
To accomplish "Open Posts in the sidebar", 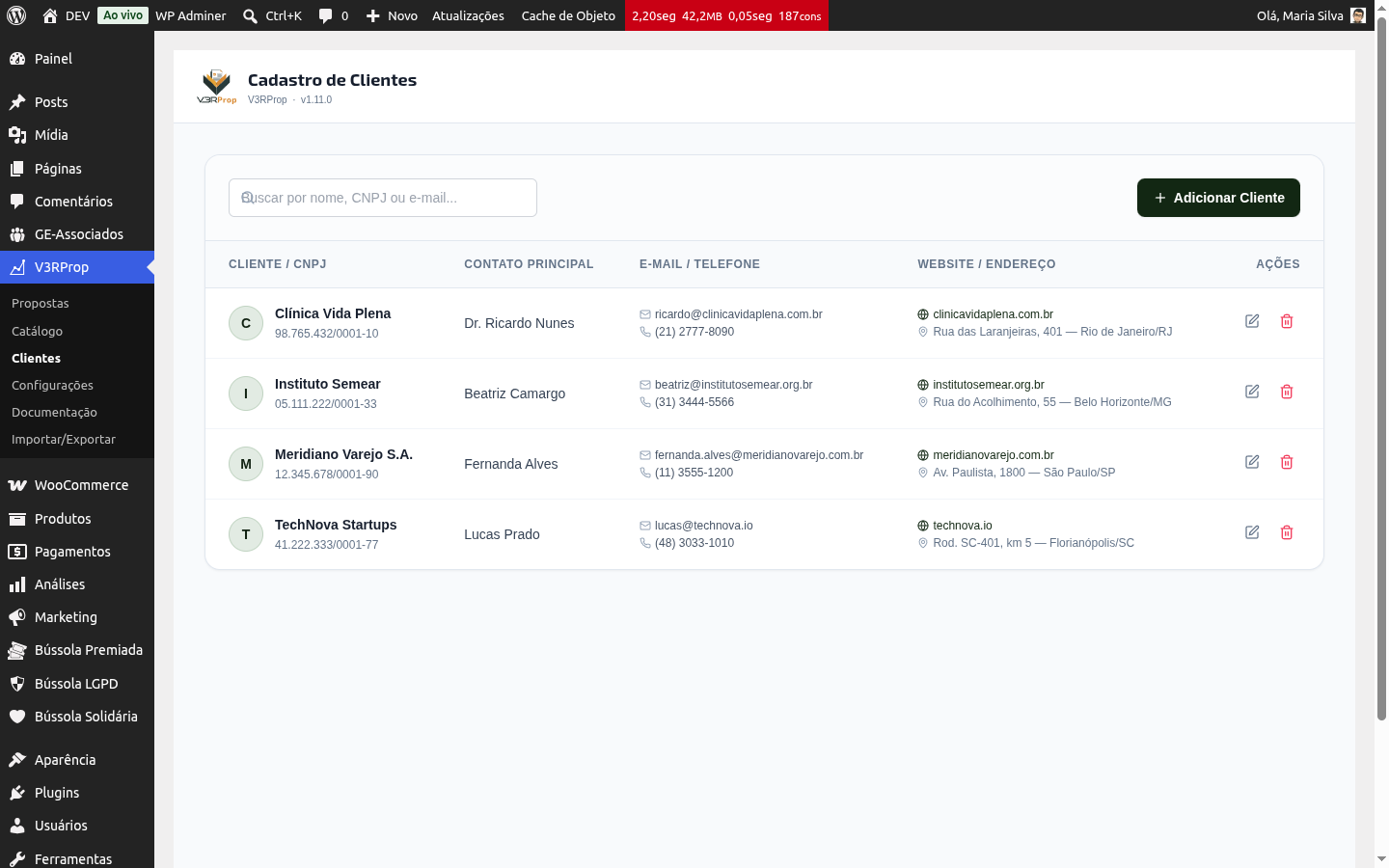I will (77, 102).
